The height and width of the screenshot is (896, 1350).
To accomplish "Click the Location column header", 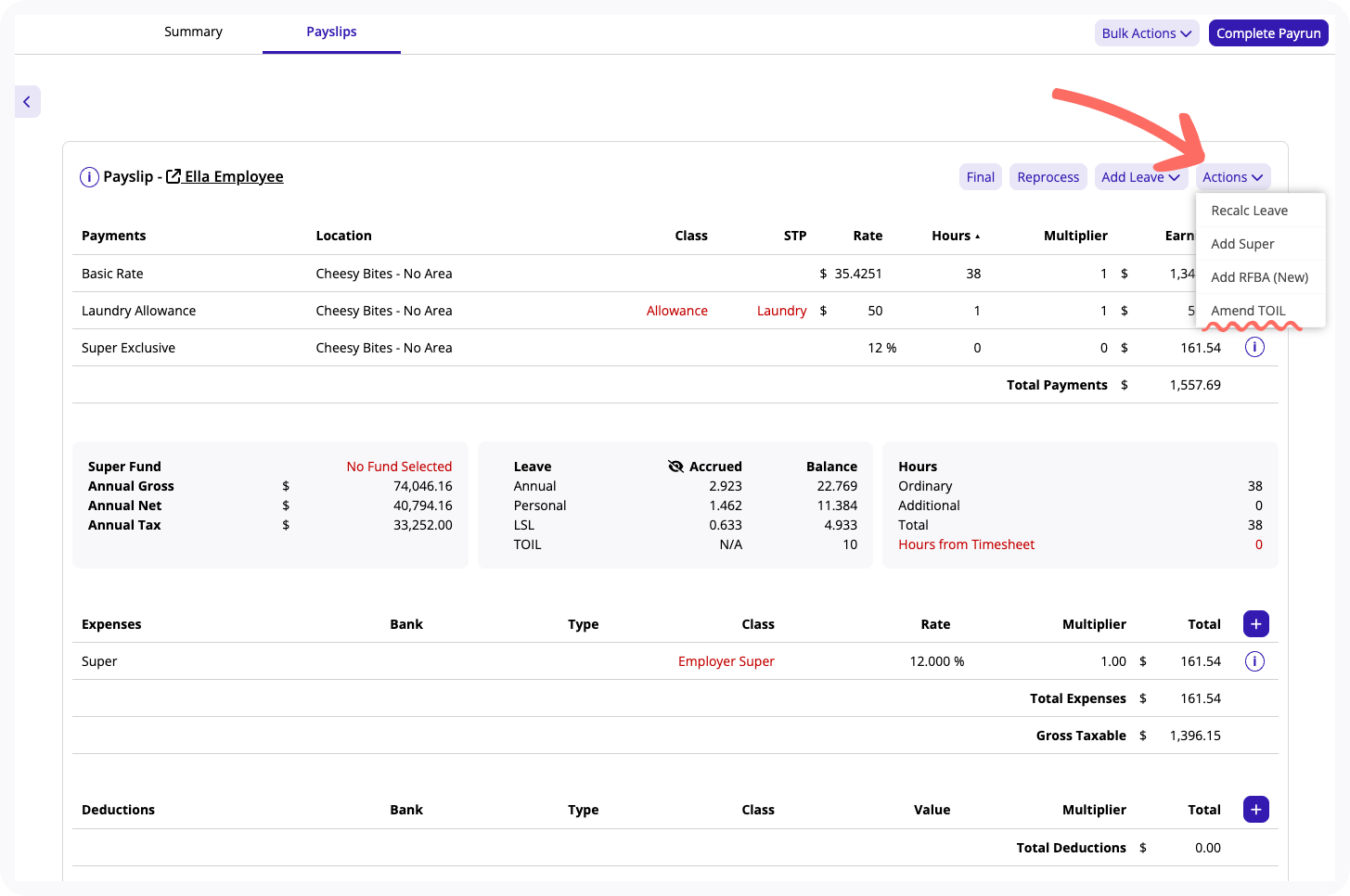I will pos(343,236).
